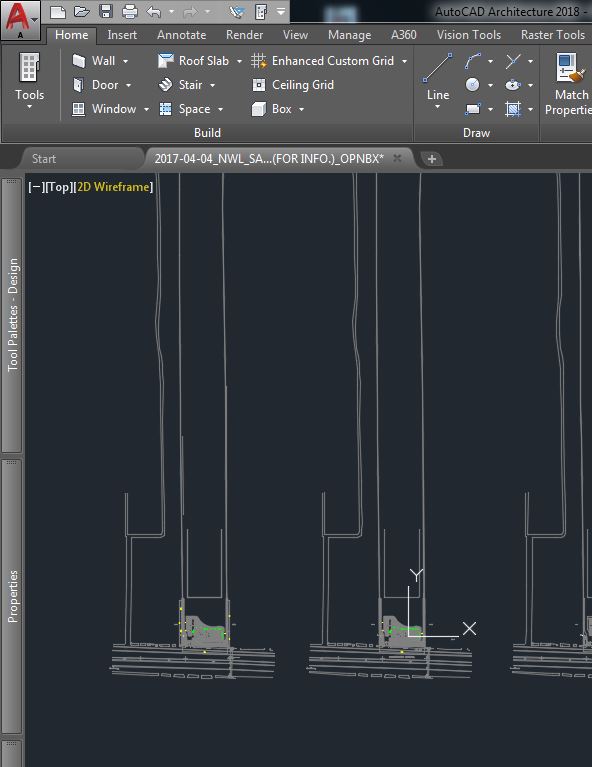592x767 pixels.
Task: Select the Space tool
Action: pyautogui.click(x=184, y=109)
